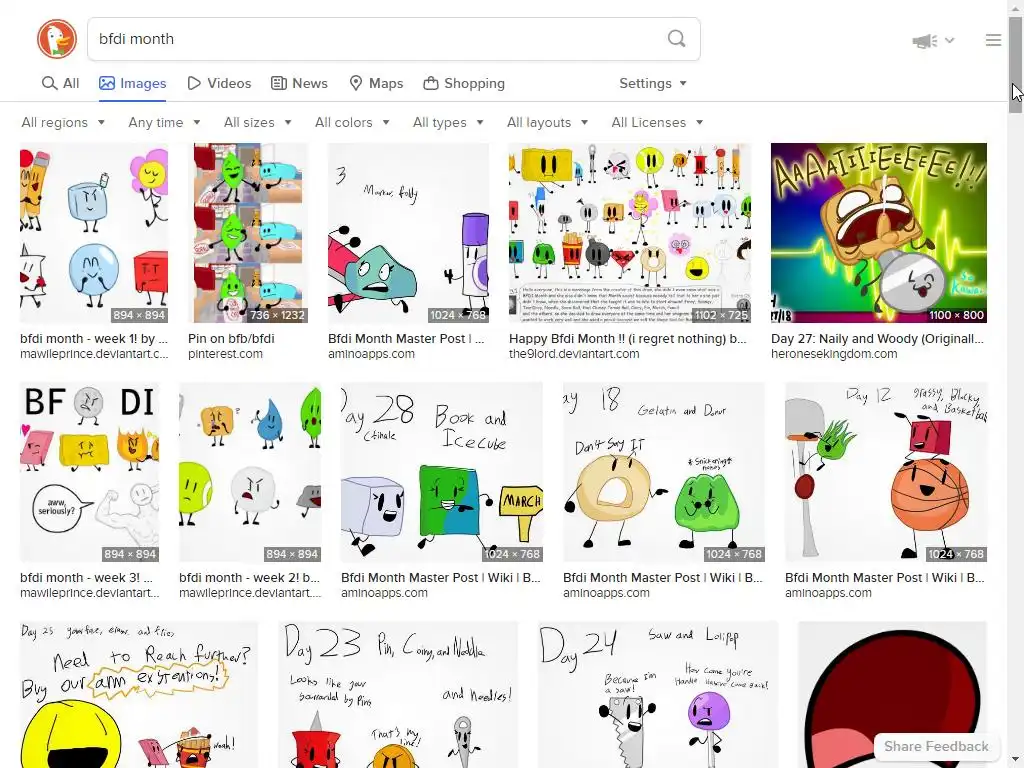Click the 1102 × 725 size label
The width and height of the screenshot is (1024, 768).
coord(720,315)
